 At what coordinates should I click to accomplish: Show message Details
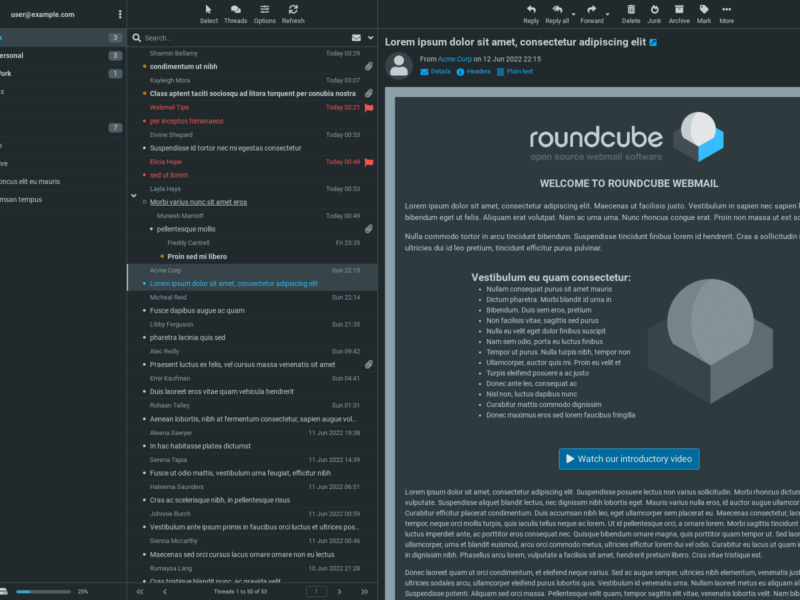435,71
